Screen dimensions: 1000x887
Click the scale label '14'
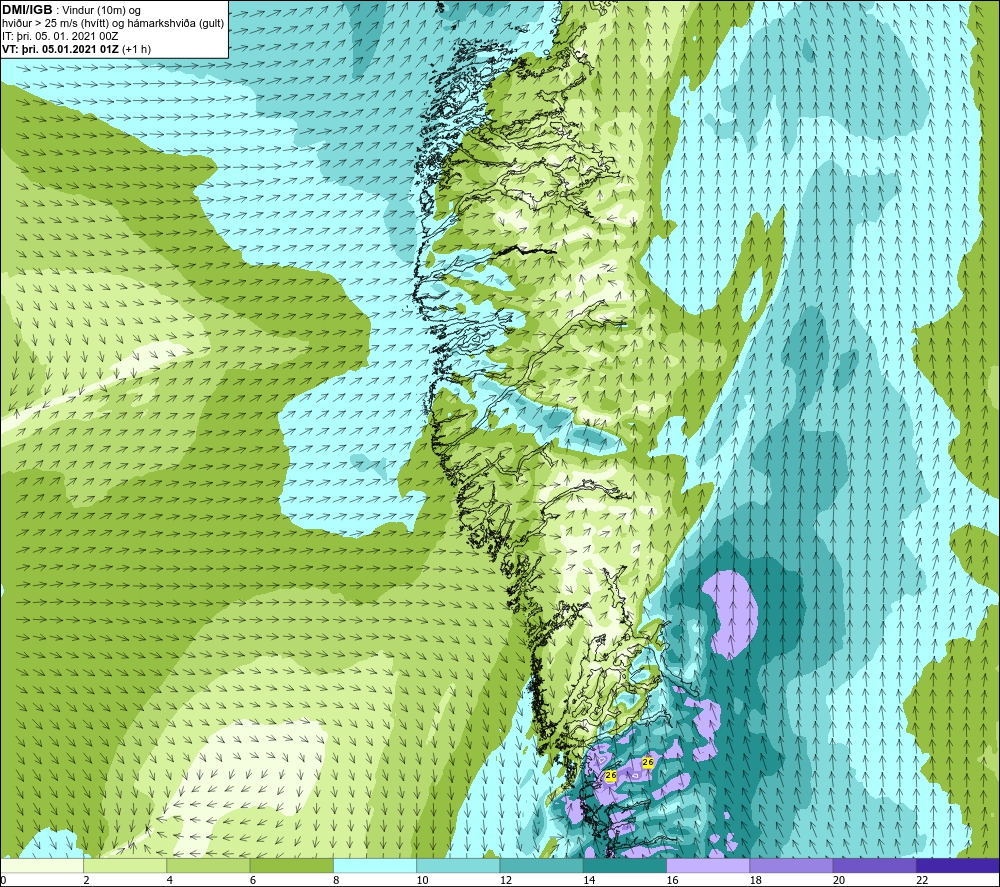tap(589, 880)
